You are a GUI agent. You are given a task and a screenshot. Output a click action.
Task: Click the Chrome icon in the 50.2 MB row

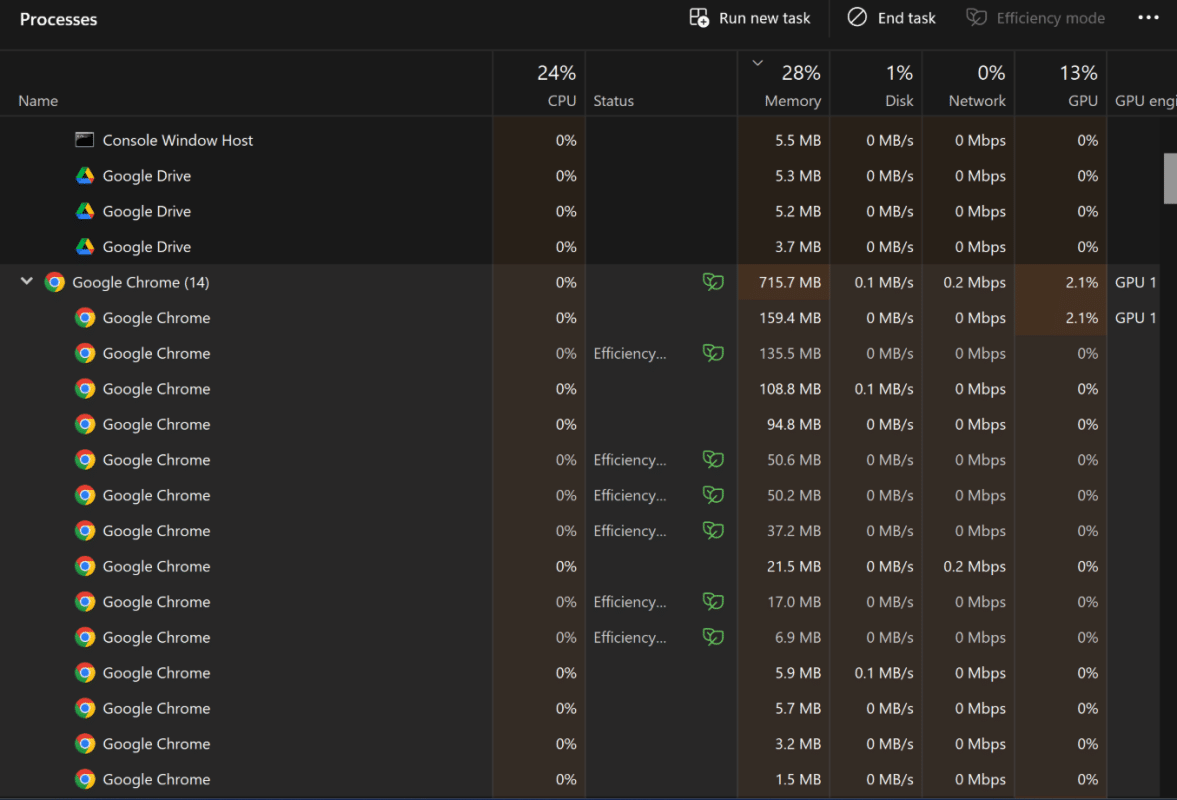85,495
